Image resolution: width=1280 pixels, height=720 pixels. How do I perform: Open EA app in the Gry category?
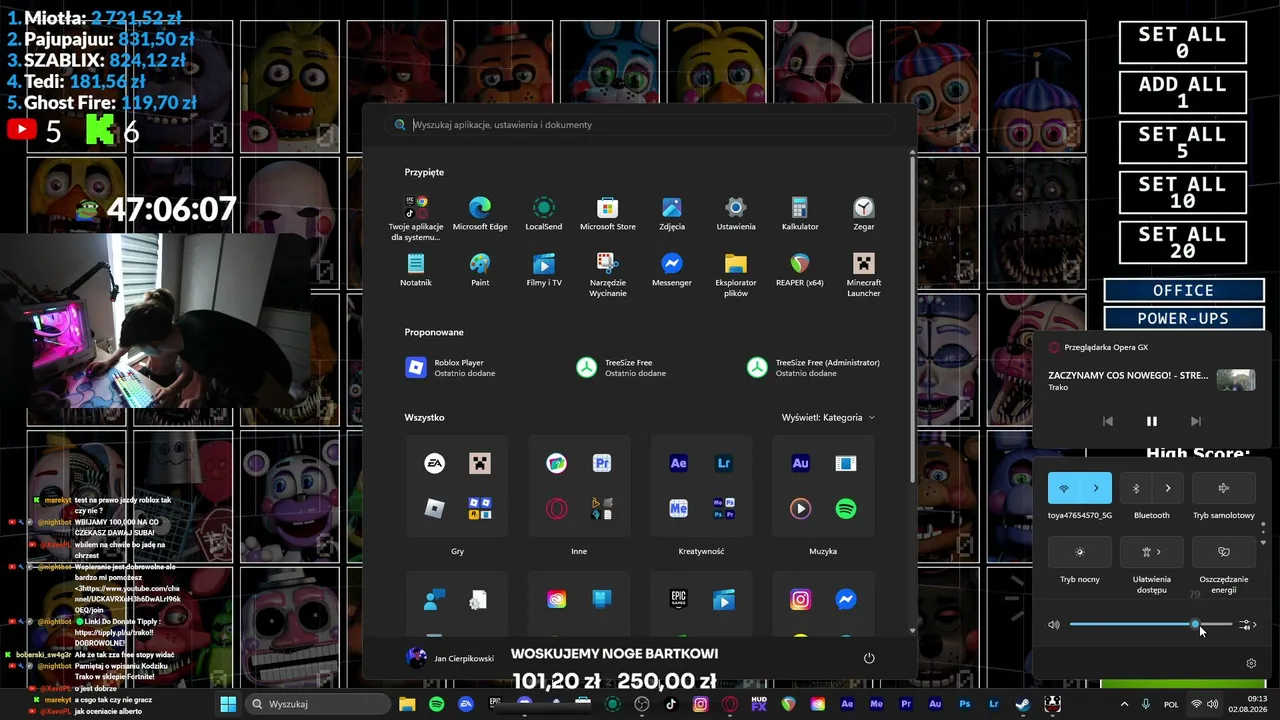[434, 463]
